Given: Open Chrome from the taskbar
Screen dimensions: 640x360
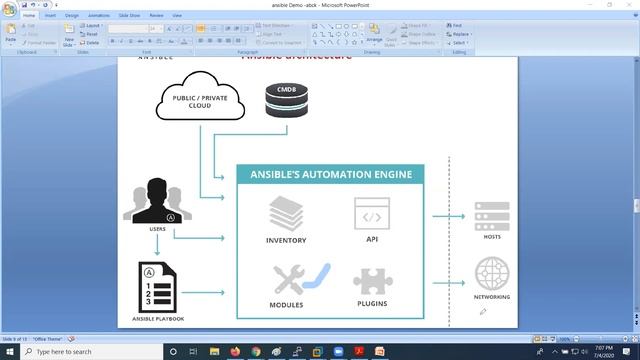Looking at the screenshot, I should (256, 351).
